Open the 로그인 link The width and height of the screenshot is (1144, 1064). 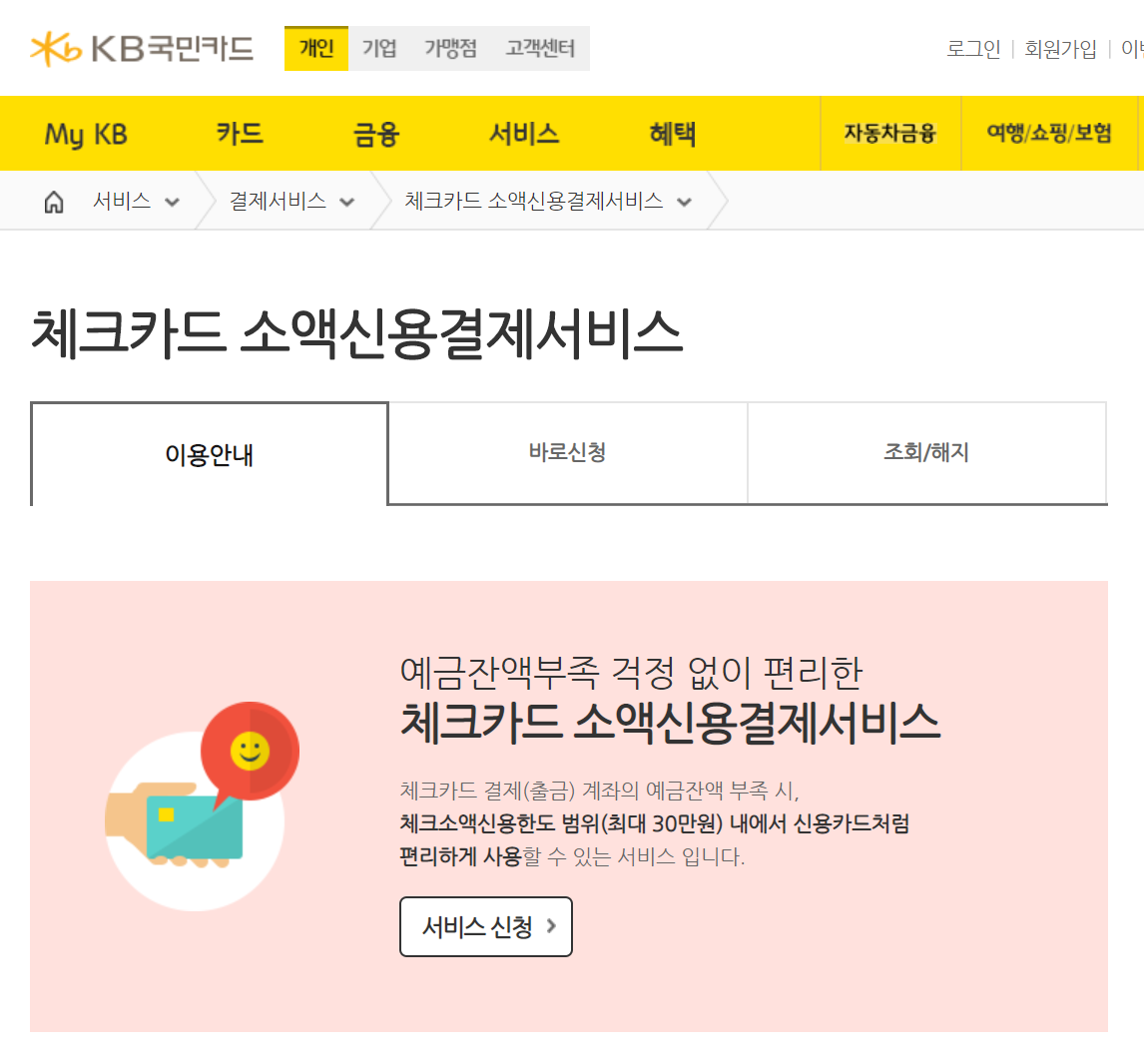point(973,49)
